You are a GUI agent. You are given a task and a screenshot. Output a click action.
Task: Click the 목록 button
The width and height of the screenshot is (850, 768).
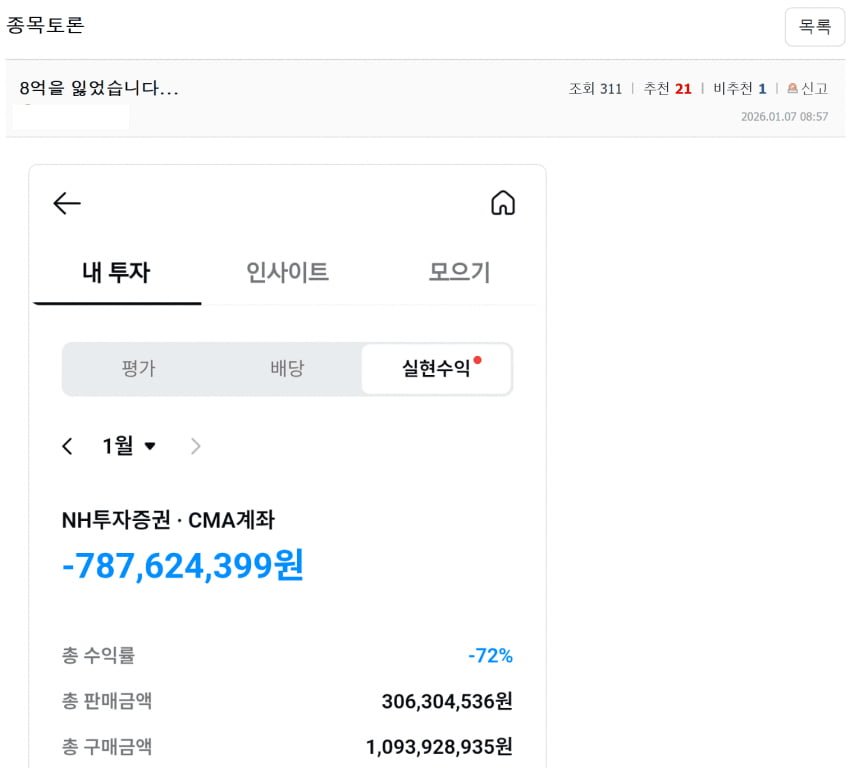pyautogui.click(x=815, y=27)
